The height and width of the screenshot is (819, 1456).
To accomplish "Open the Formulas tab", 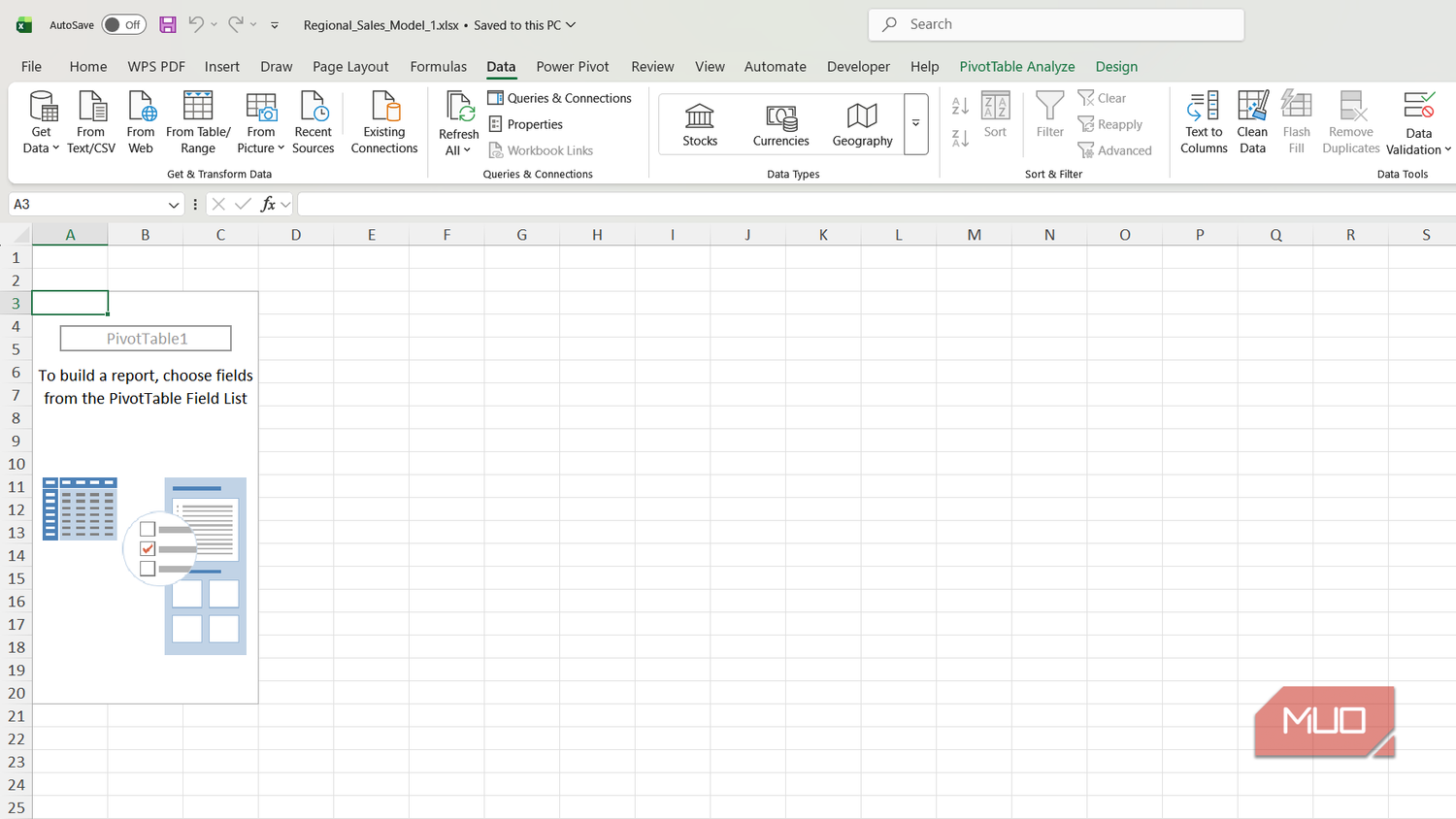I will click(x=439, y=66).
